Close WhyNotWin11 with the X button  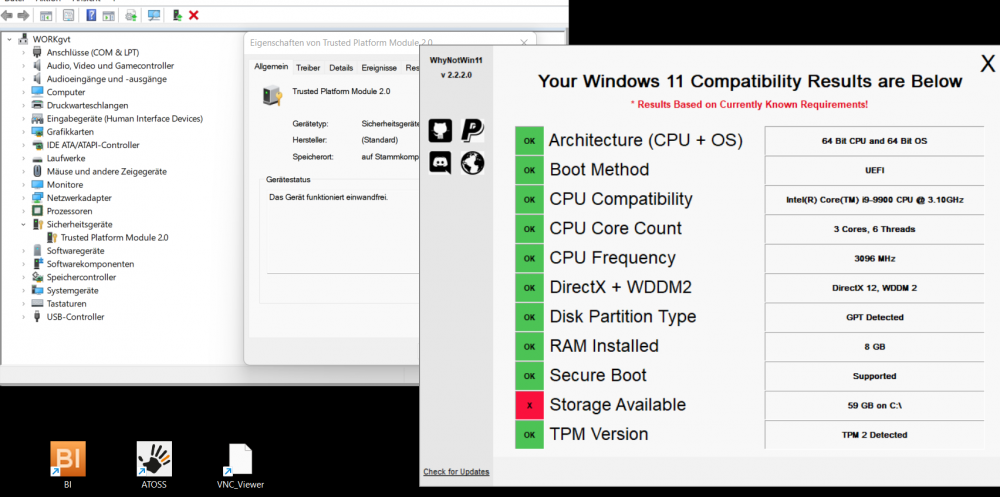(x=987, y=63)
